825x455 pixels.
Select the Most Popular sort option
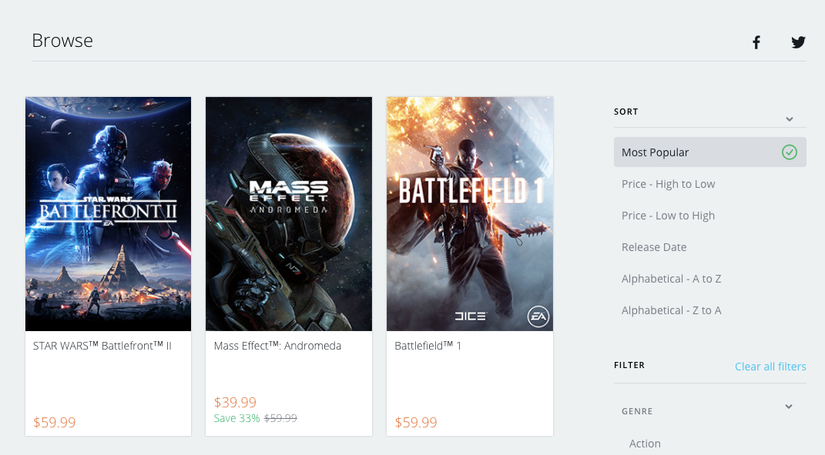click(x=655, y=152)
